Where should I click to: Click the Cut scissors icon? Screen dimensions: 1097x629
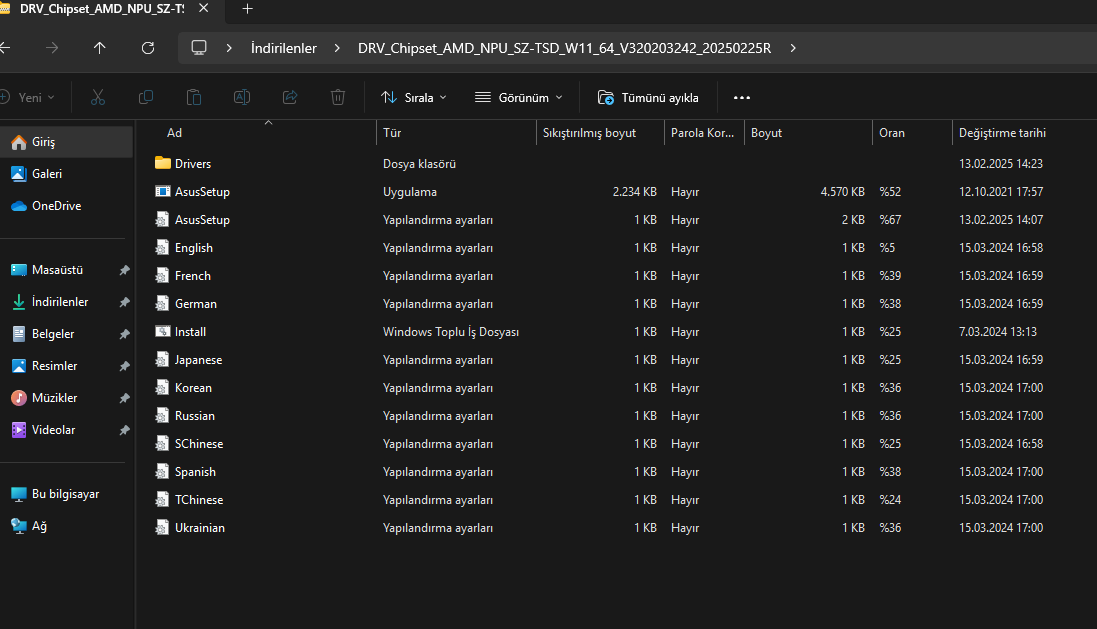(98, 97)
